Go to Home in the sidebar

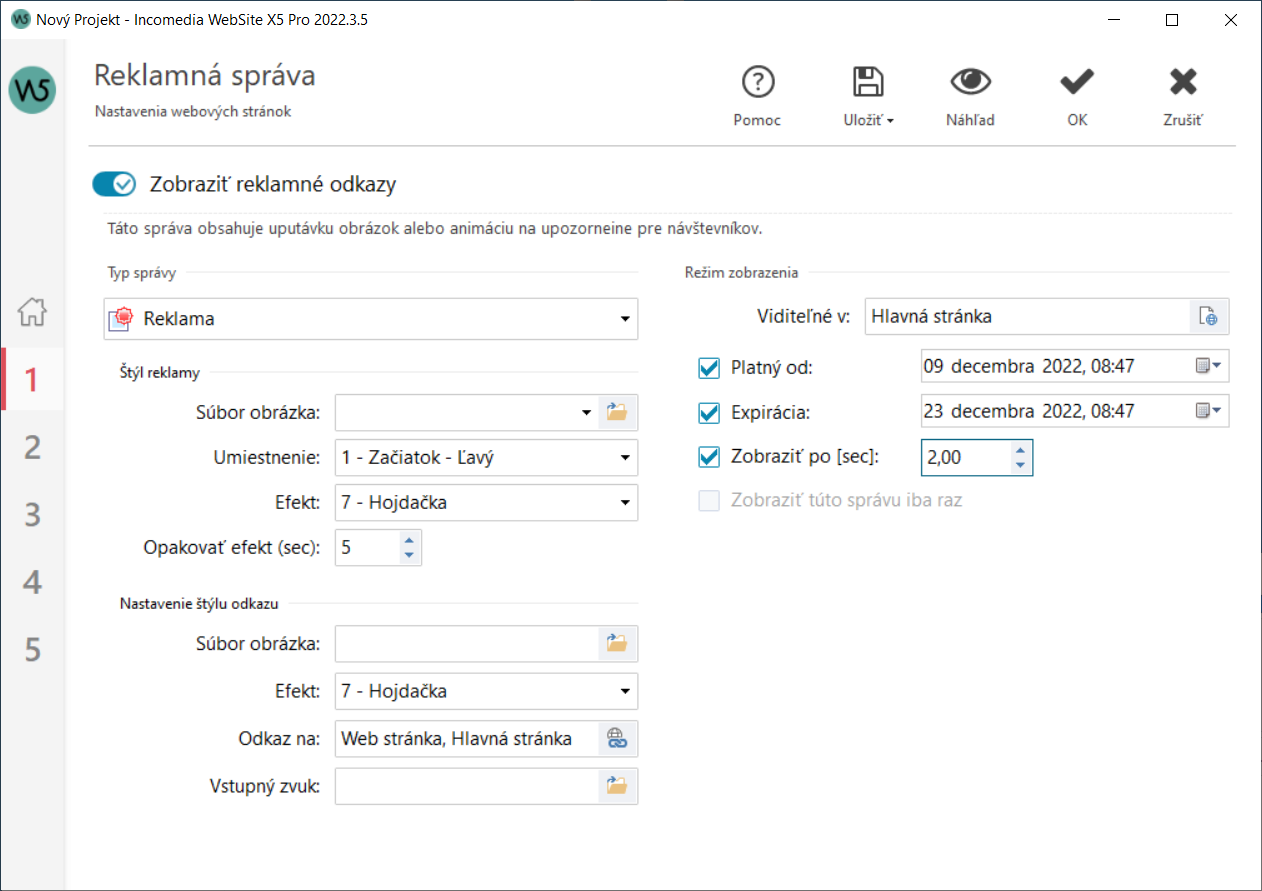click(x=33, y=312)
